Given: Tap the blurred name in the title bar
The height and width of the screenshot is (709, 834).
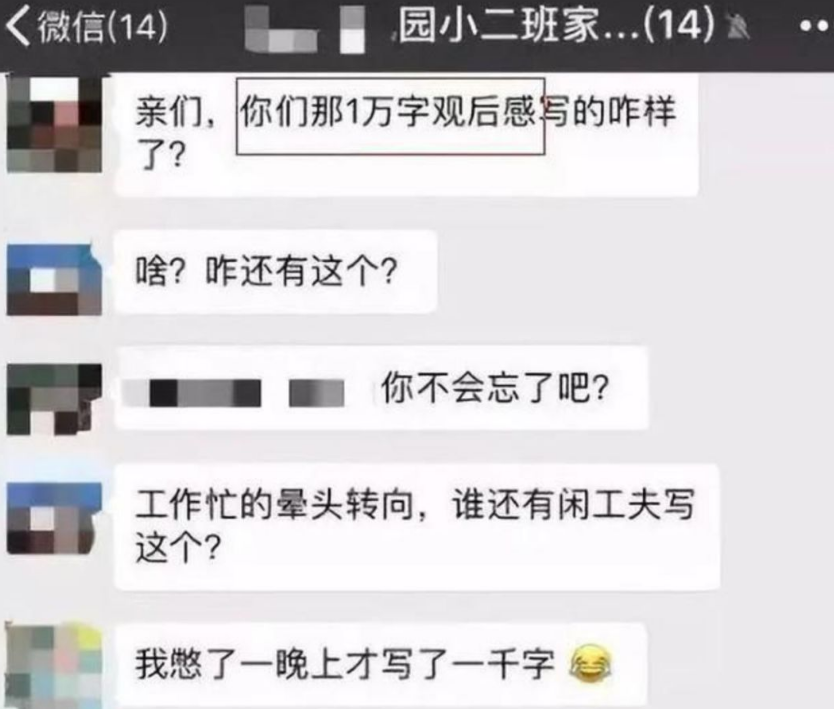Looking at the screenshot, I should [x=305, y=29].
